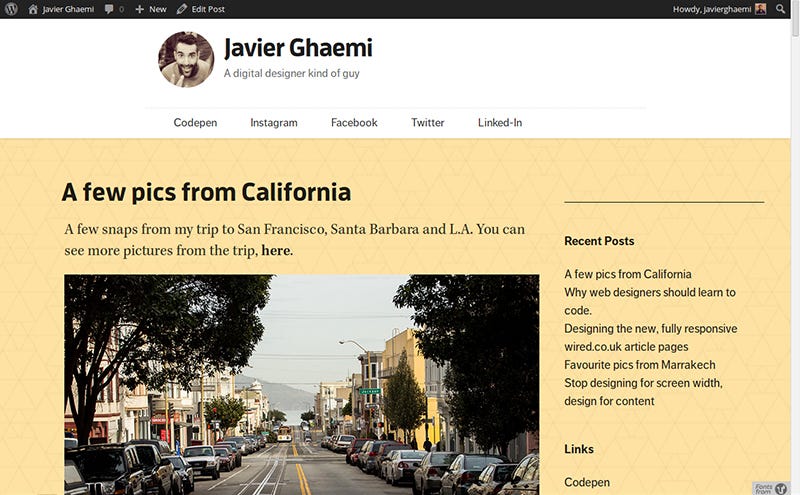Click the Fonts badge icon at bottom corner
The height and width of the screenshot is (495, 800).
pos(771,488)
